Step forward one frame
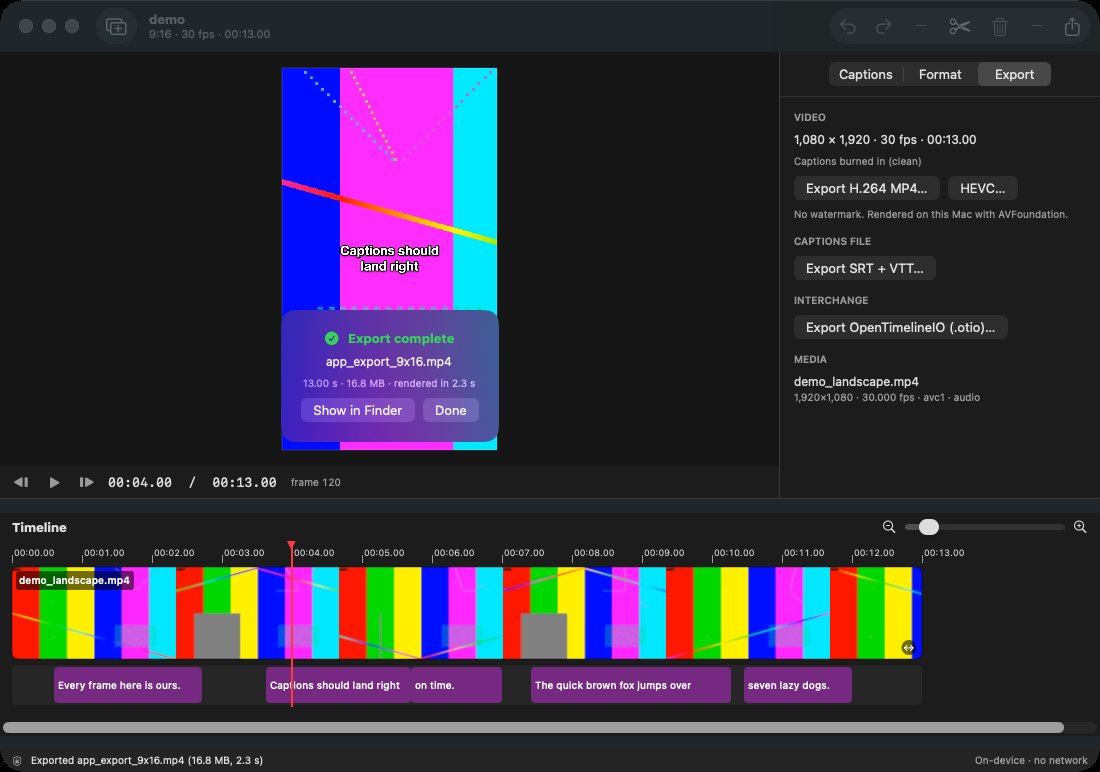This screenshot has width=1100, height=772. pos(86,482)
